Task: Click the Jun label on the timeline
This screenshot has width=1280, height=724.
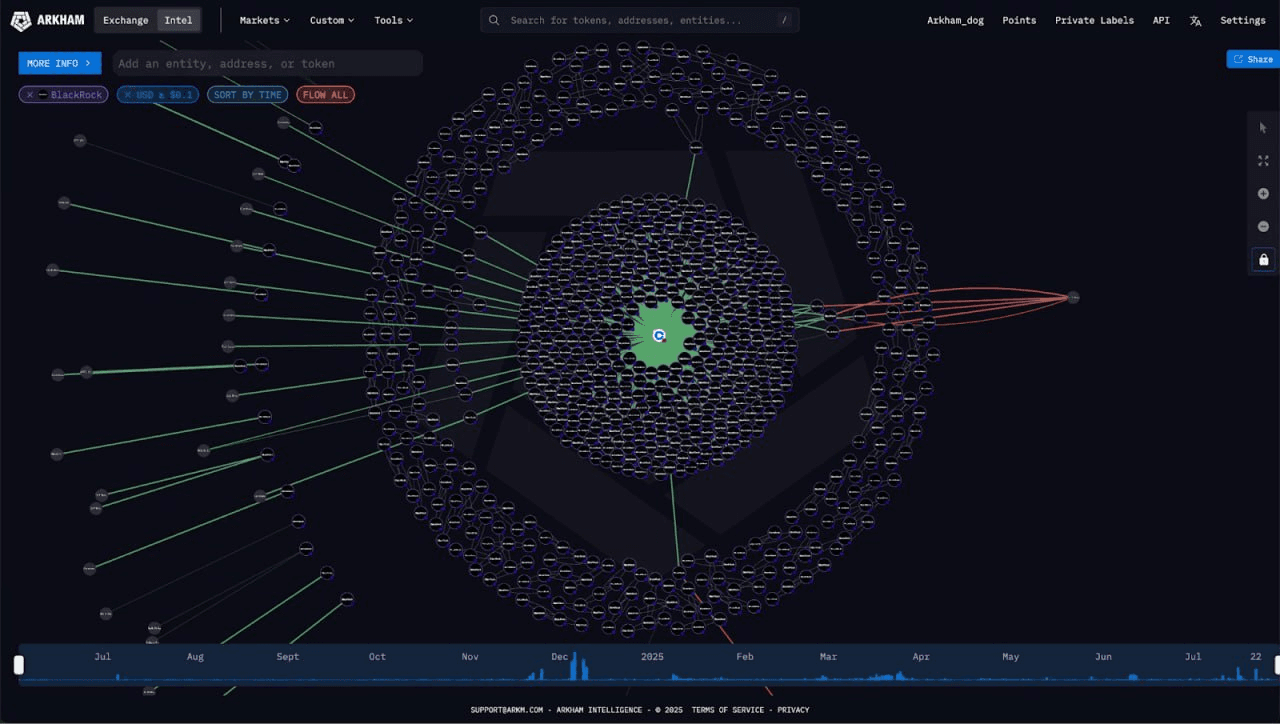Action: [x=1103, y=657]
